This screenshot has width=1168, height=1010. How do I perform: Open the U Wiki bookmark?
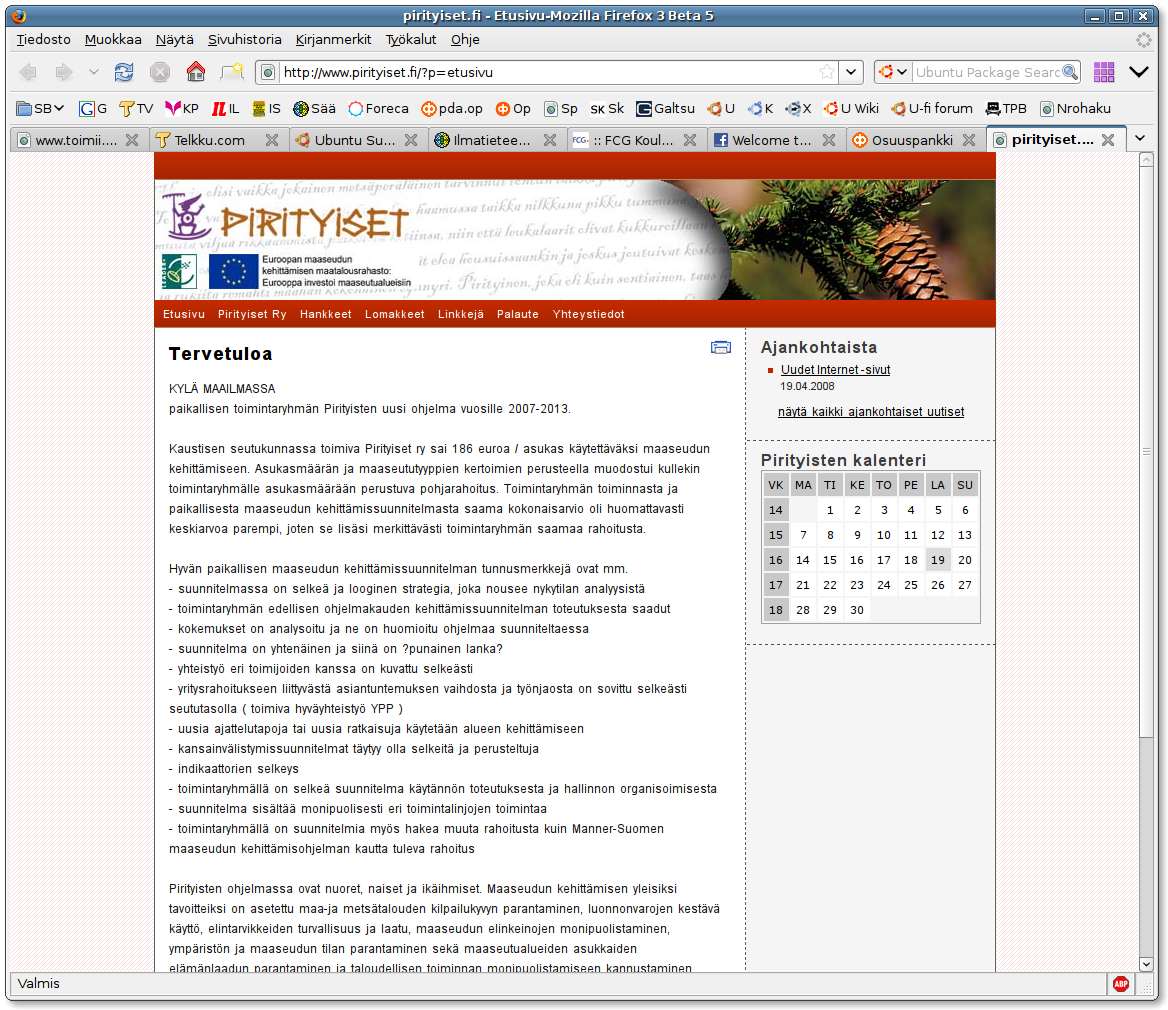851,109
